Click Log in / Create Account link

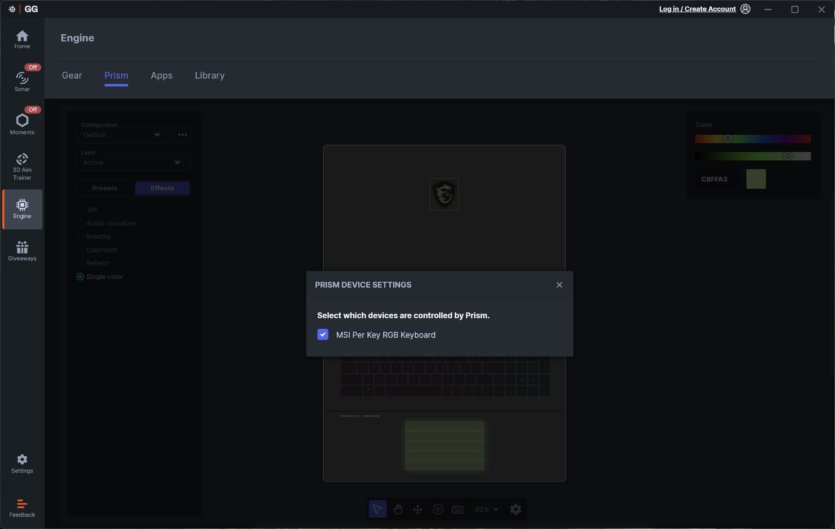pos(697,9)
